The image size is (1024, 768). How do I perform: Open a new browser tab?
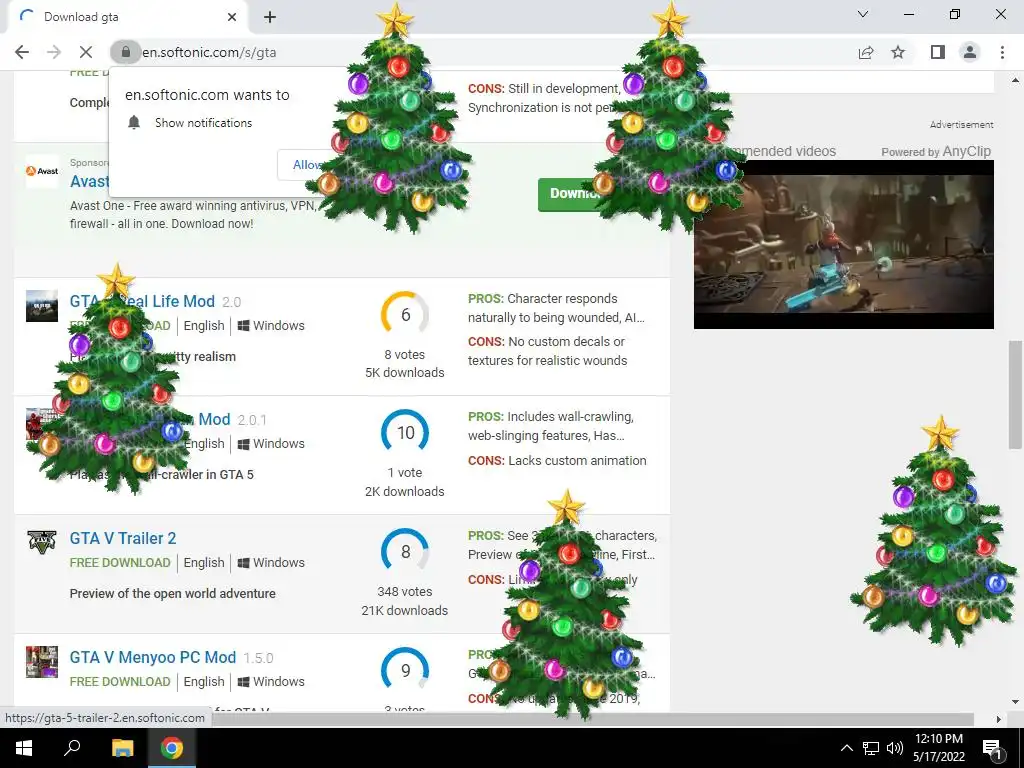point(270,18)
